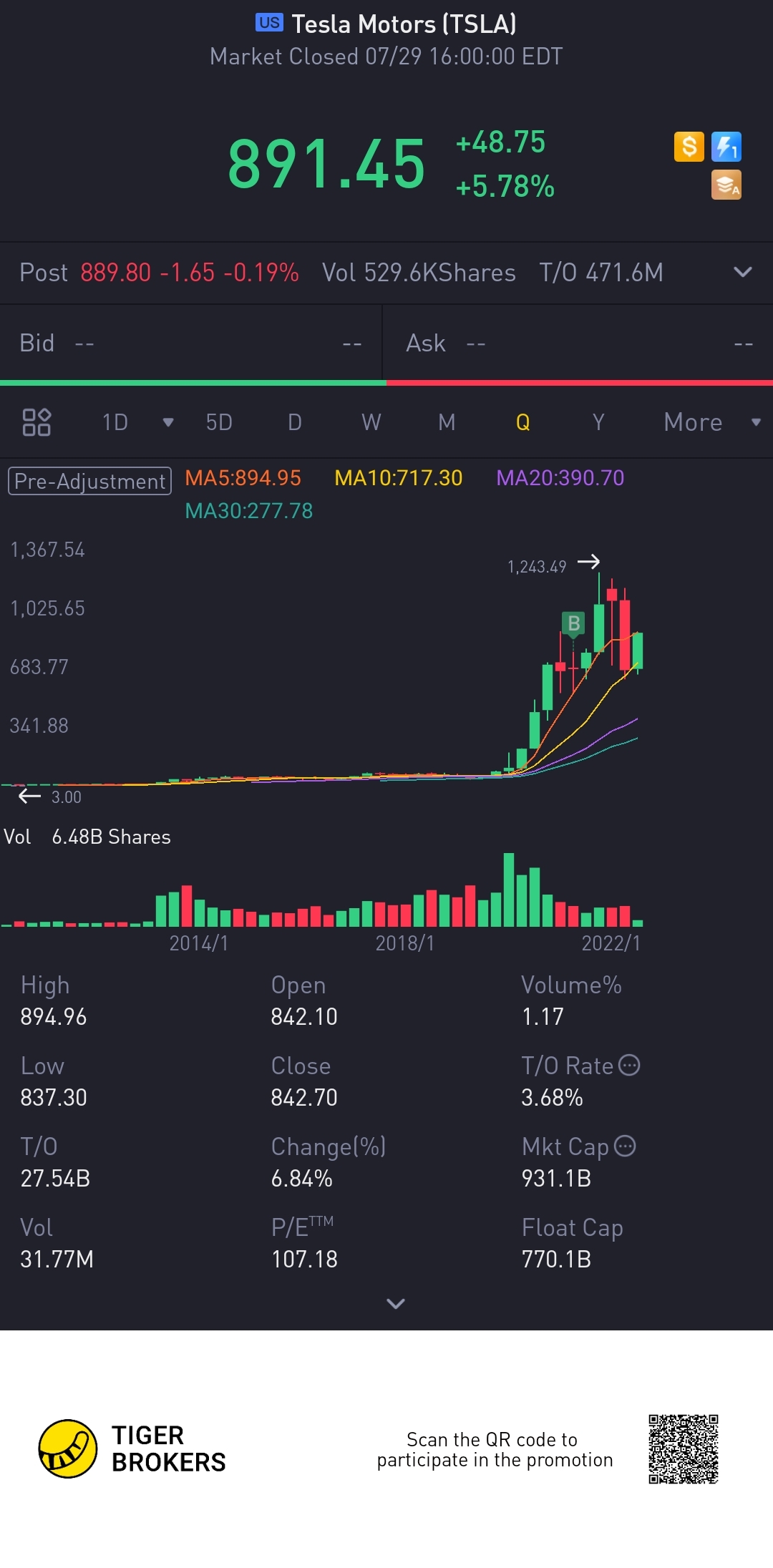
Task: Tap the 891.45 last price
Action: click(x=326, y=165)
